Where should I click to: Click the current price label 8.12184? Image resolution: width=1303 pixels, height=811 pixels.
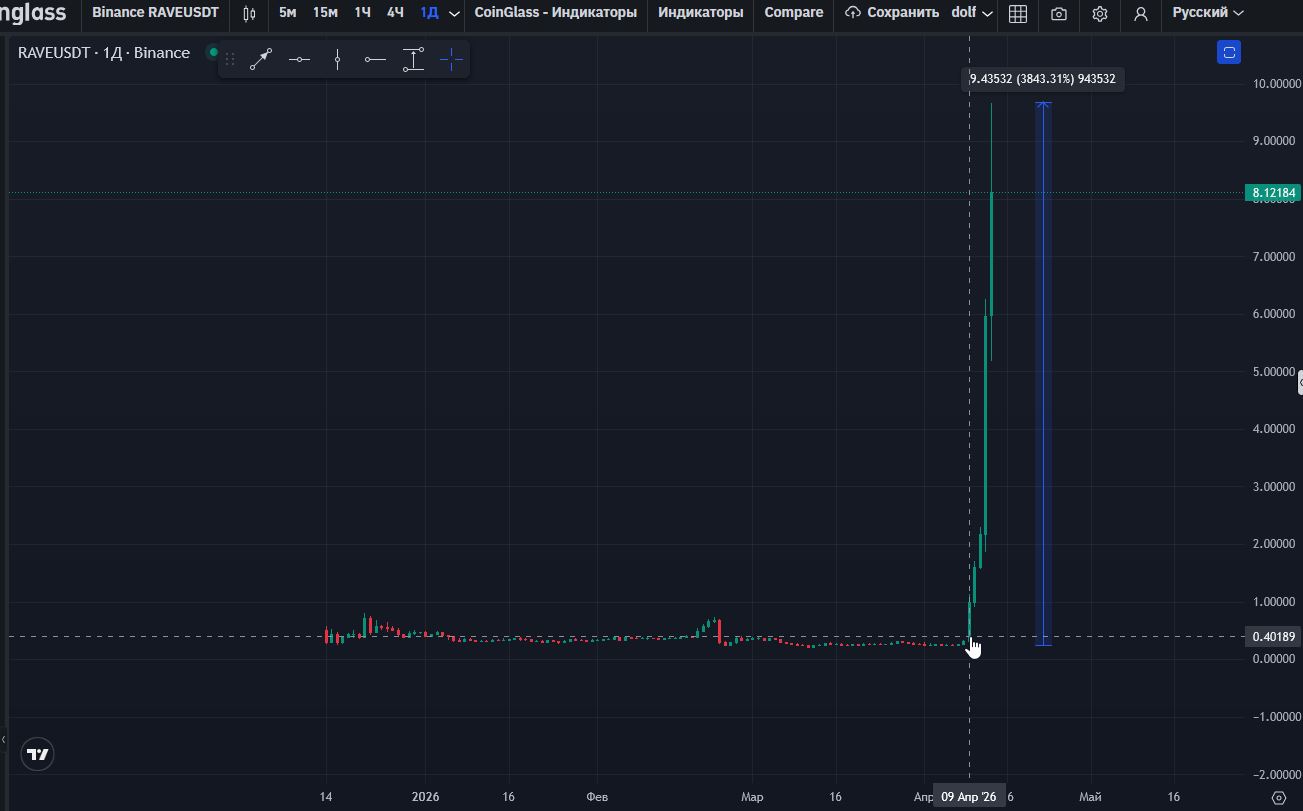click(x=1273, y=193)
